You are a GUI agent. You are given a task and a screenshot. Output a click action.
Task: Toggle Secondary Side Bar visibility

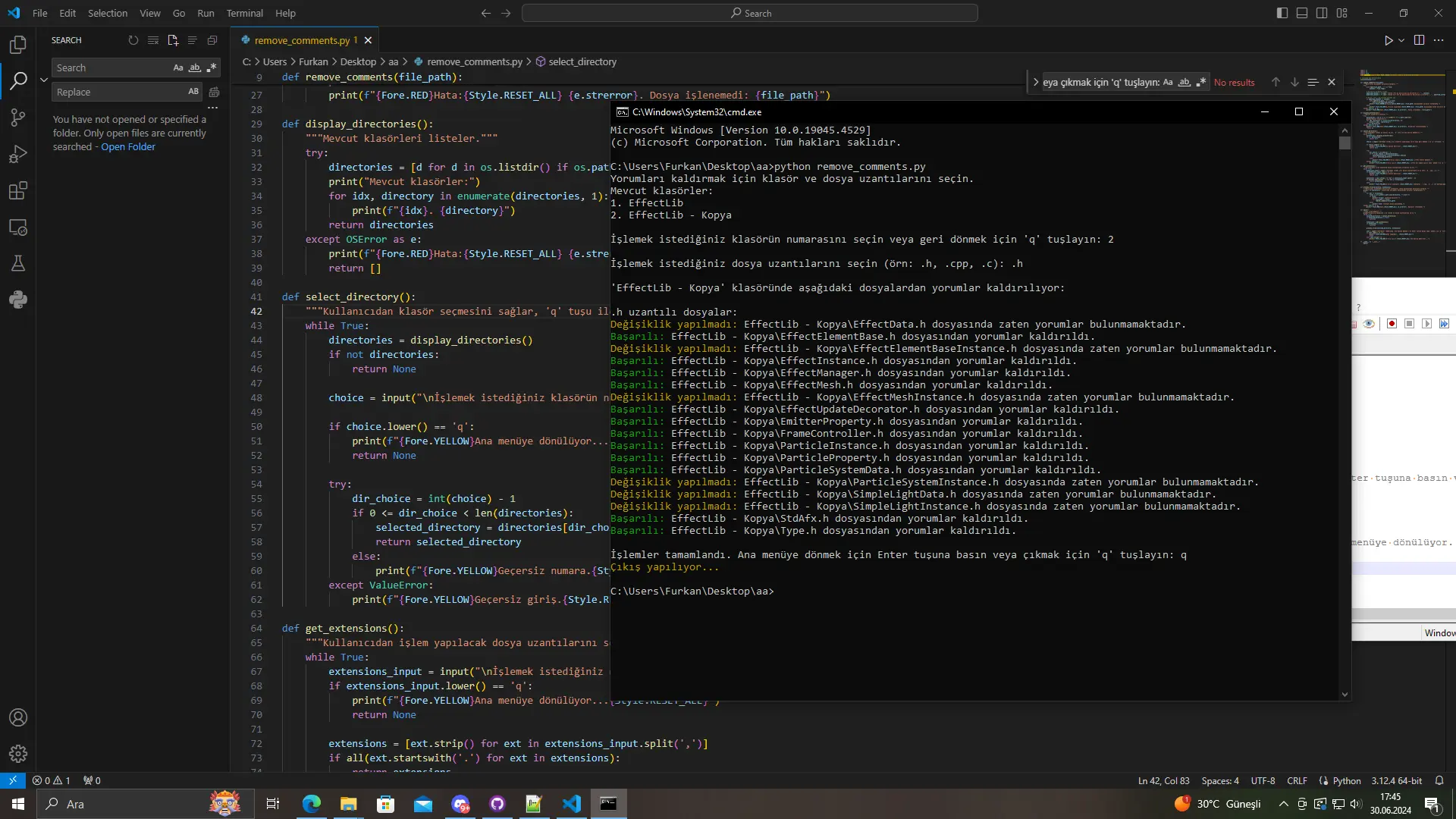coord(1322,13)
